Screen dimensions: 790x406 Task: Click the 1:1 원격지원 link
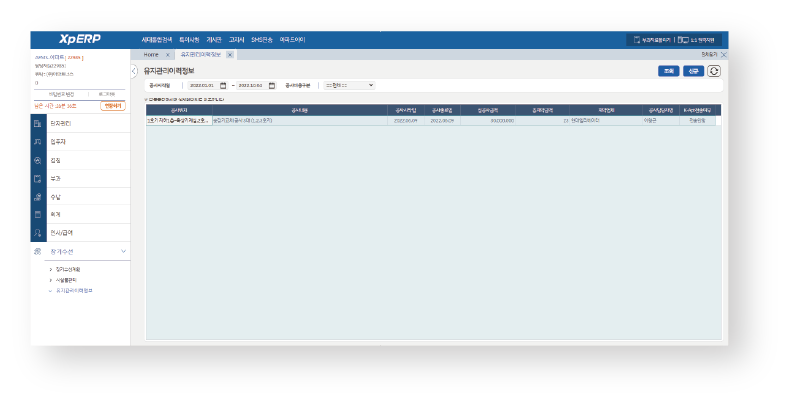[702, 40]
